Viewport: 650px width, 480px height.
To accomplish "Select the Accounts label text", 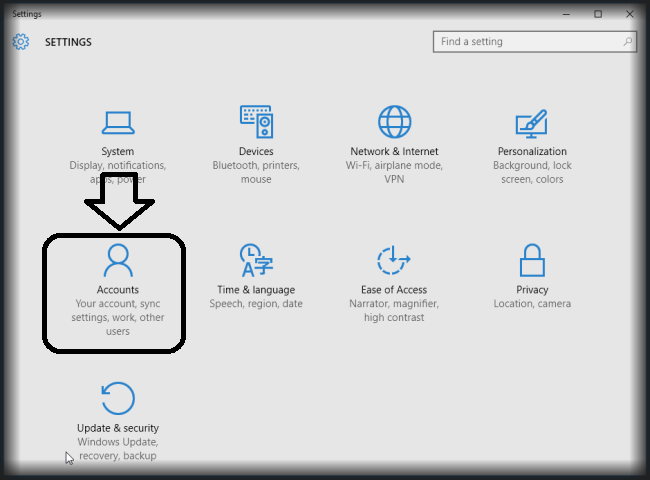I will tap(118, 290).
